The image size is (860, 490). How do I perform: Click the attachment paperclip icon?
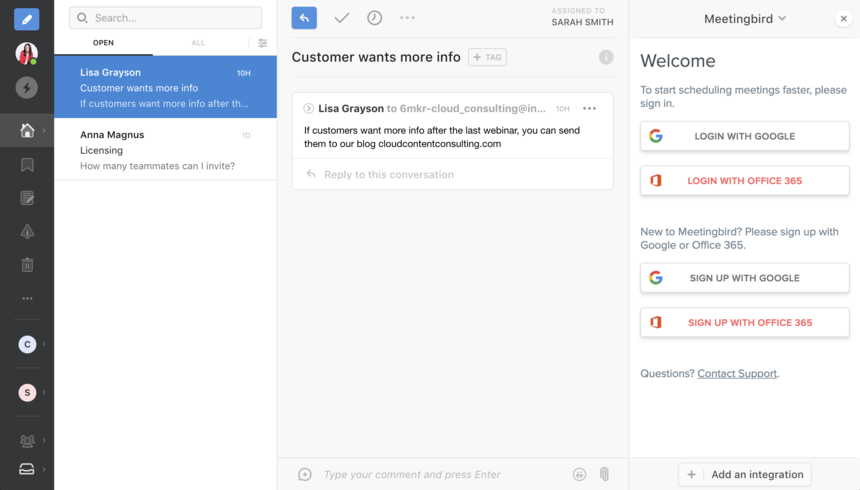coord(604,474)
